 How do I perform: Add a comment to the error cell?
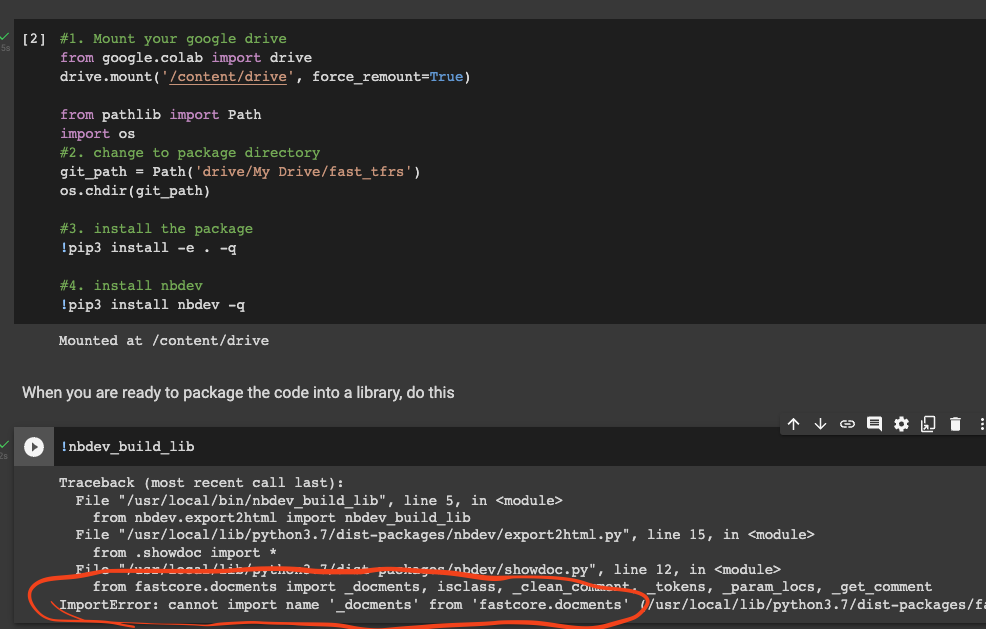coord(873,423)
